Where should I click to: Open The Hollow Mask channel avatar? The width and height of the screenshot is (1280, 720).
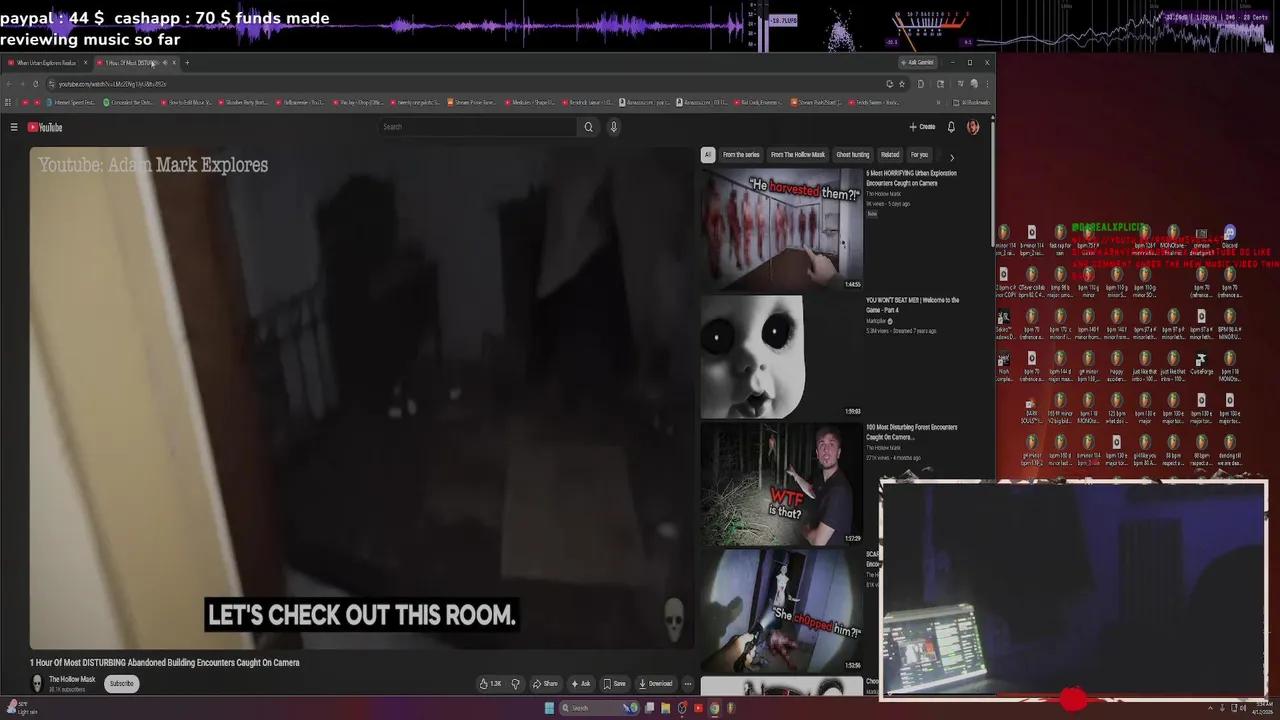(x=38, y=683)
